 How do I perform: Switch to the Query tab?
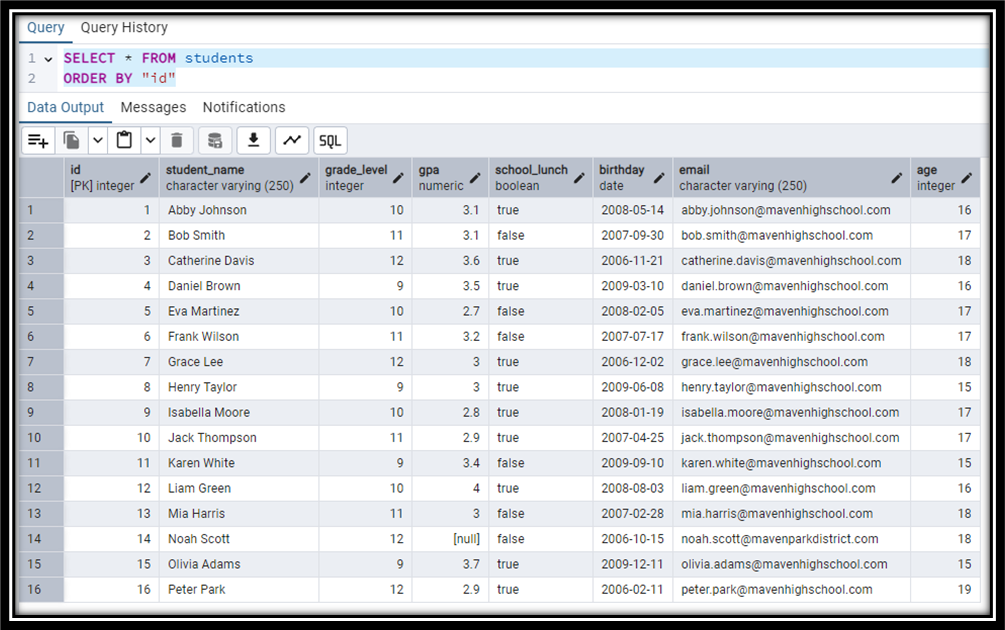[46, 28]
